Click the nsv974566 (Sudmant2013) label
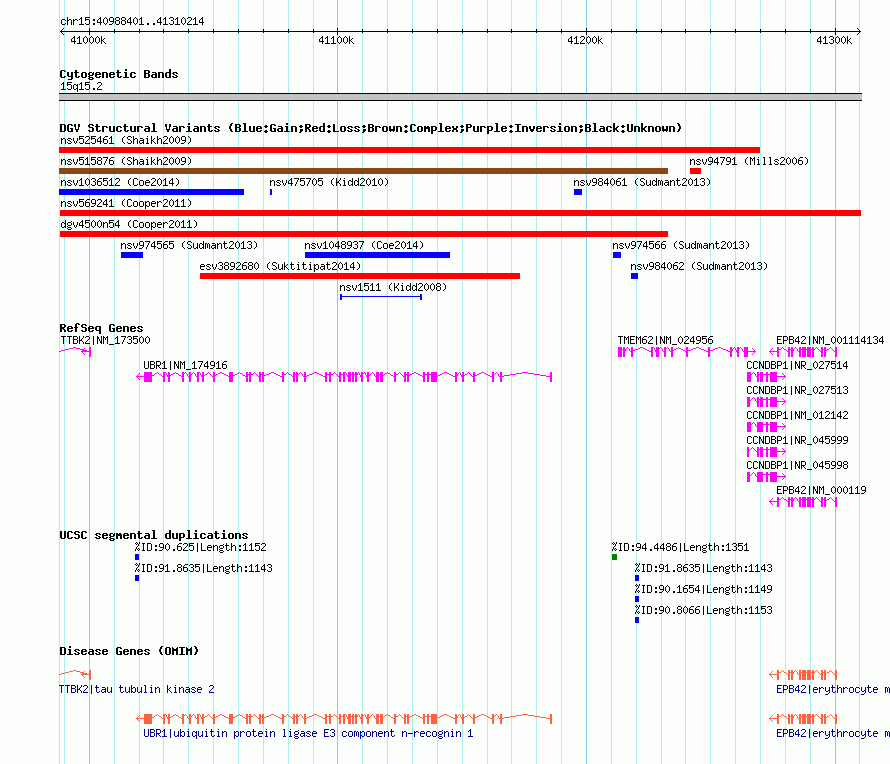 (681, 245)
